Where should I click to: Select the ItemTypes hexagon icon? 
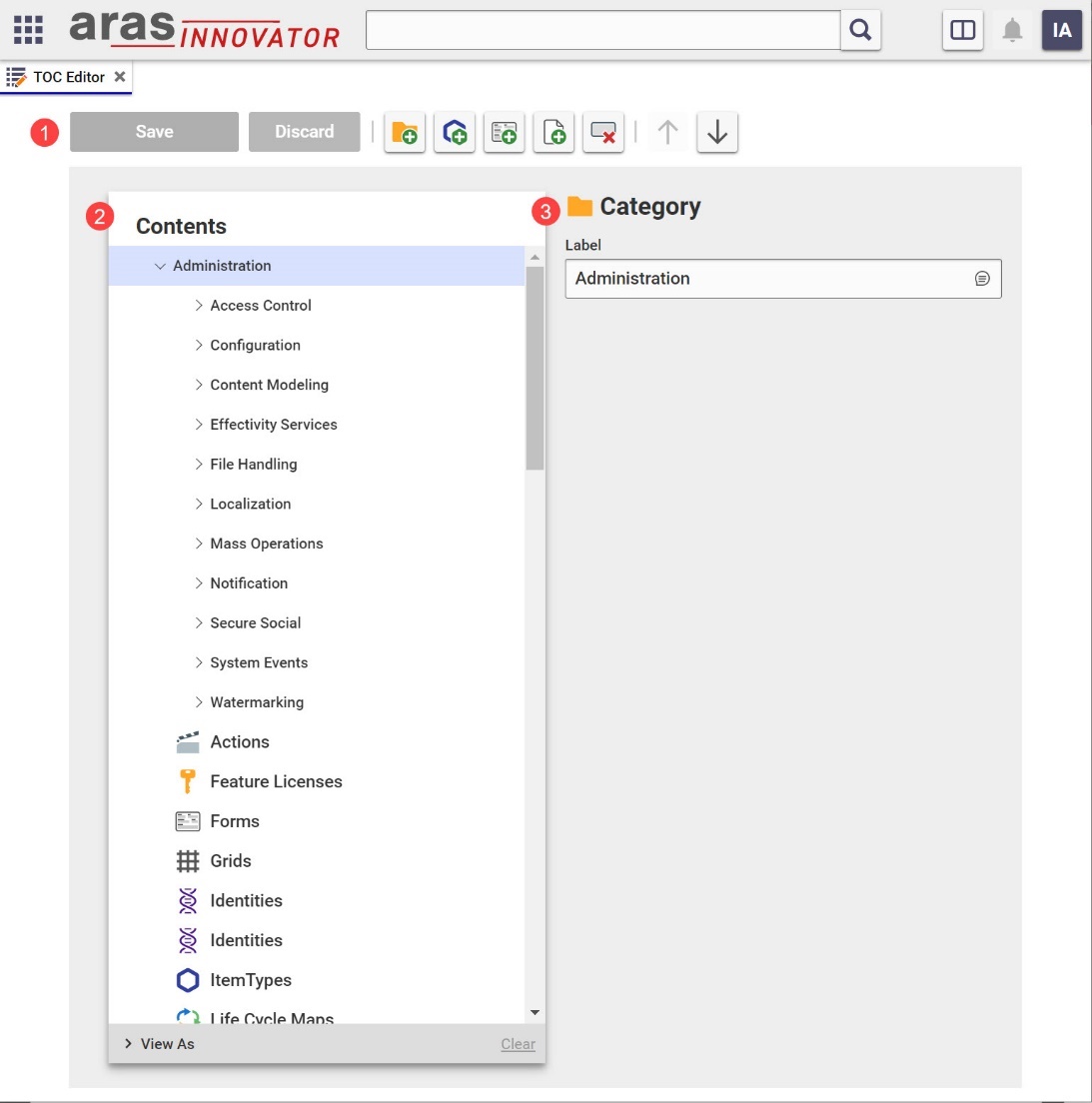pyautogui.click(x=188, y=980)
